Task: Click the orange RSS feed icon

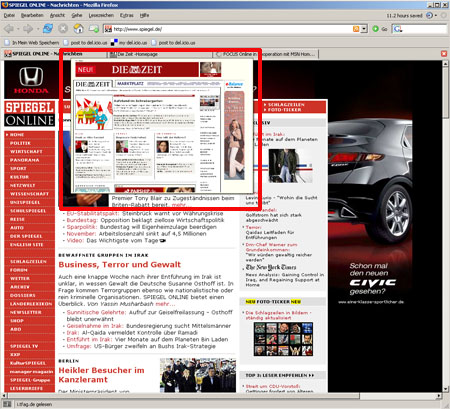Action: click(x=356, y=29)
